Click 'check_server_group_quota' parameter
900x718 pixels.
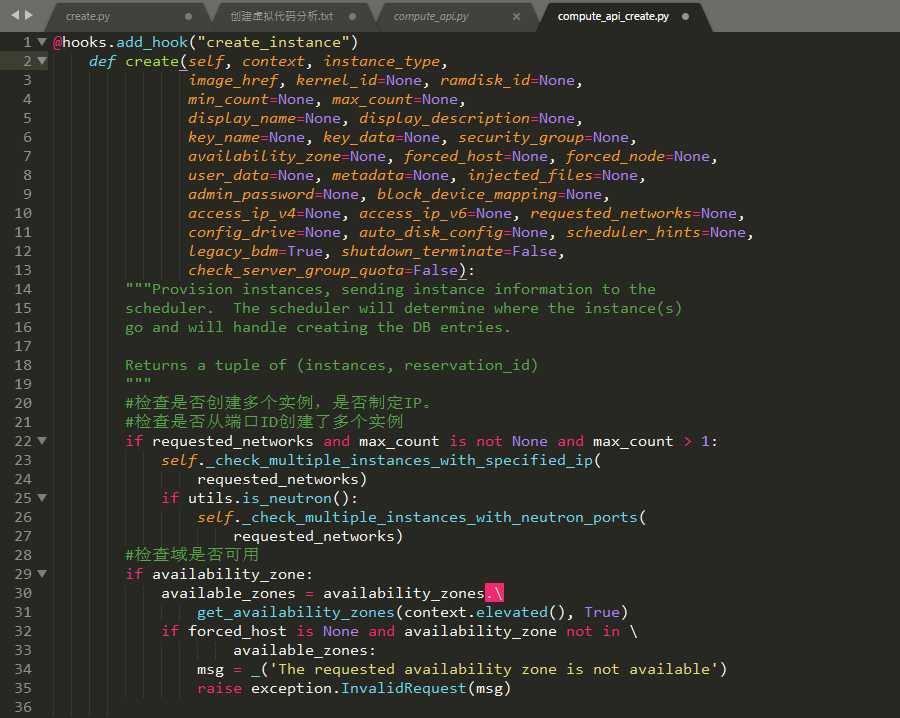(x=296, y=269)
